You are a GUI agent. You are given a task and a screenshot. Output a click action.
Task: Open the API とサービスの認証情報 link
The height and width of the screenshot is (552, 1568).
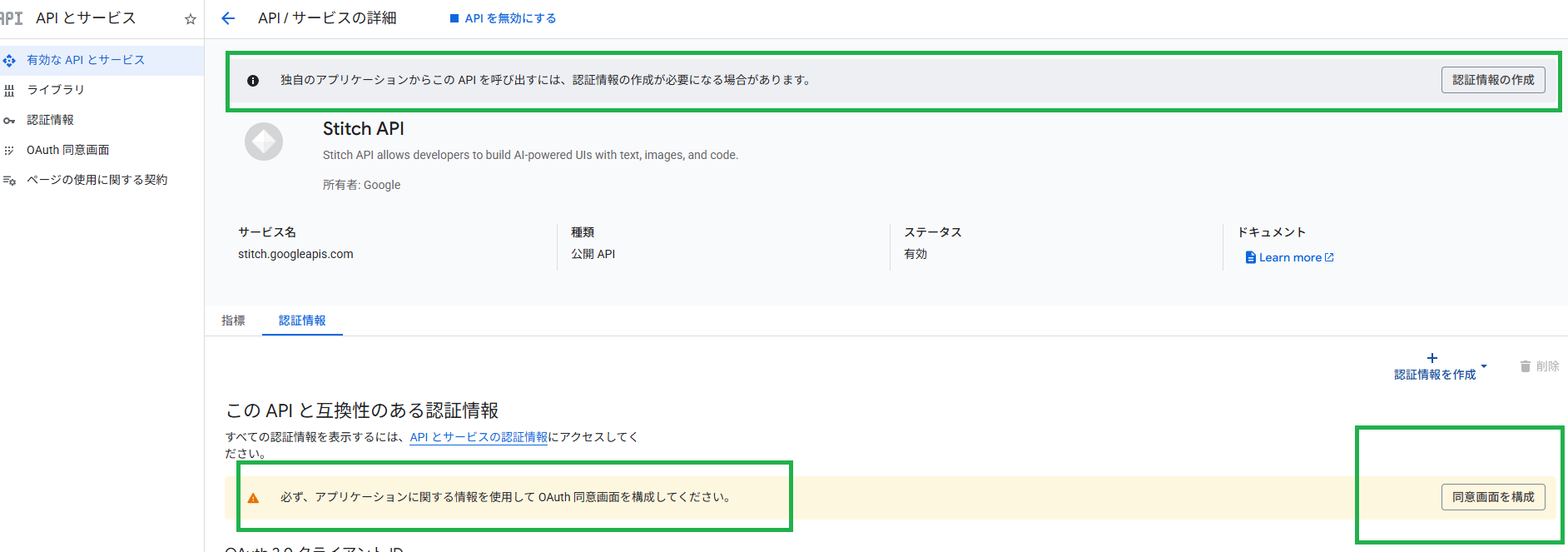(479, 437)
